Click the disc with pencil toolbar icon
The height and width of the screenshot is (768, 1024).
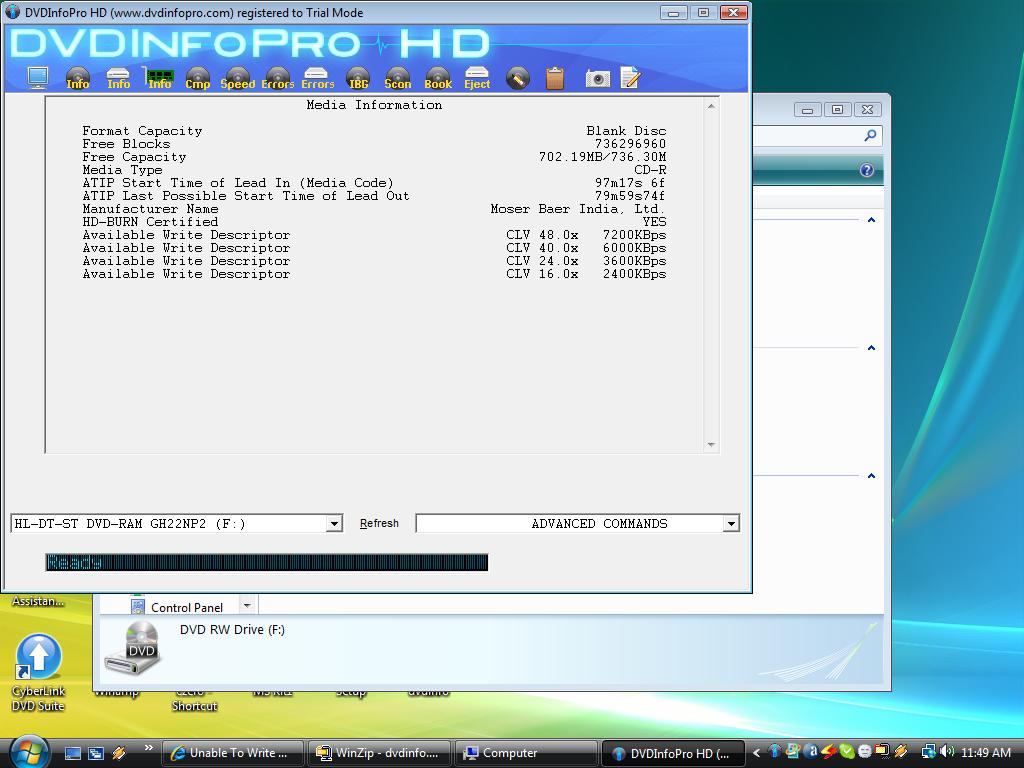tap(517, 78)
